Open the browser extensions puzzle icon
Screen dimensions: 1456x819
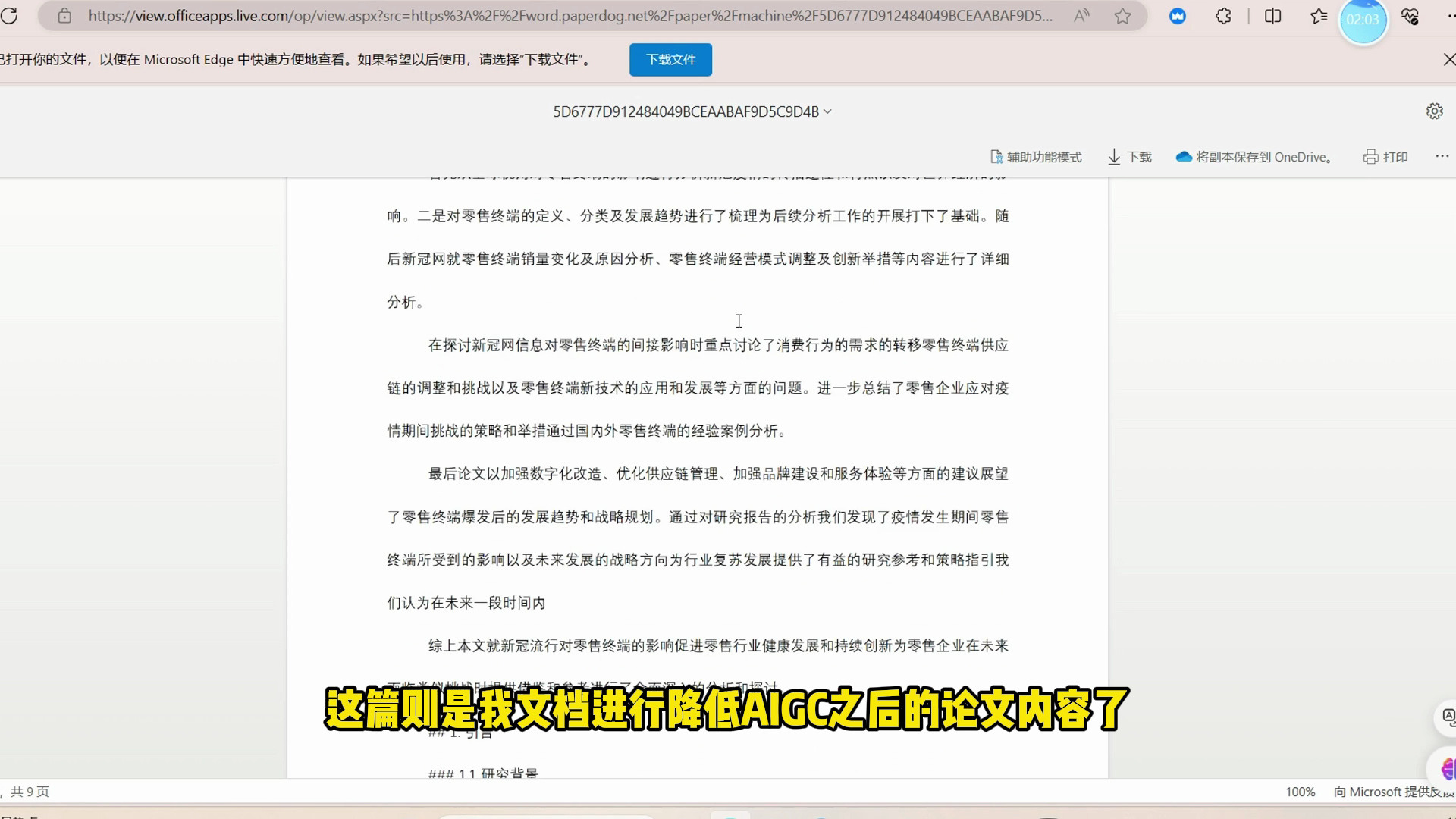[x=1223, y=16]
